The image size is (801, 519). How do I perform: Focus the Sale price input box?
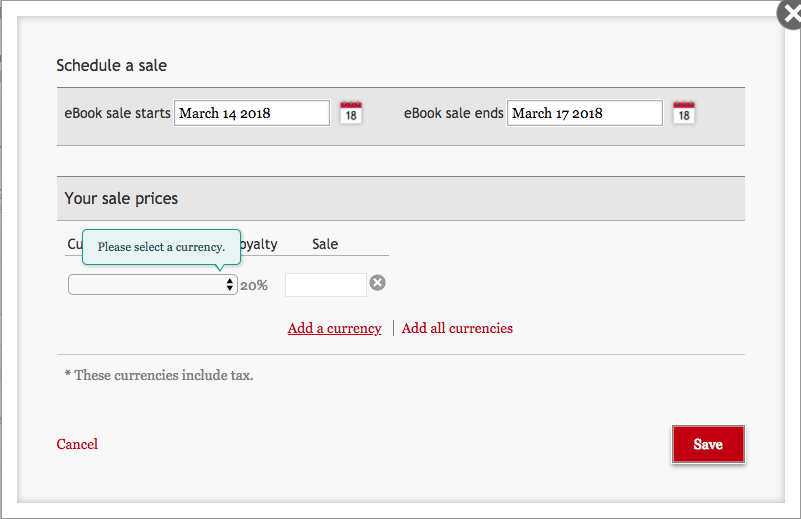tap(325, 285)
